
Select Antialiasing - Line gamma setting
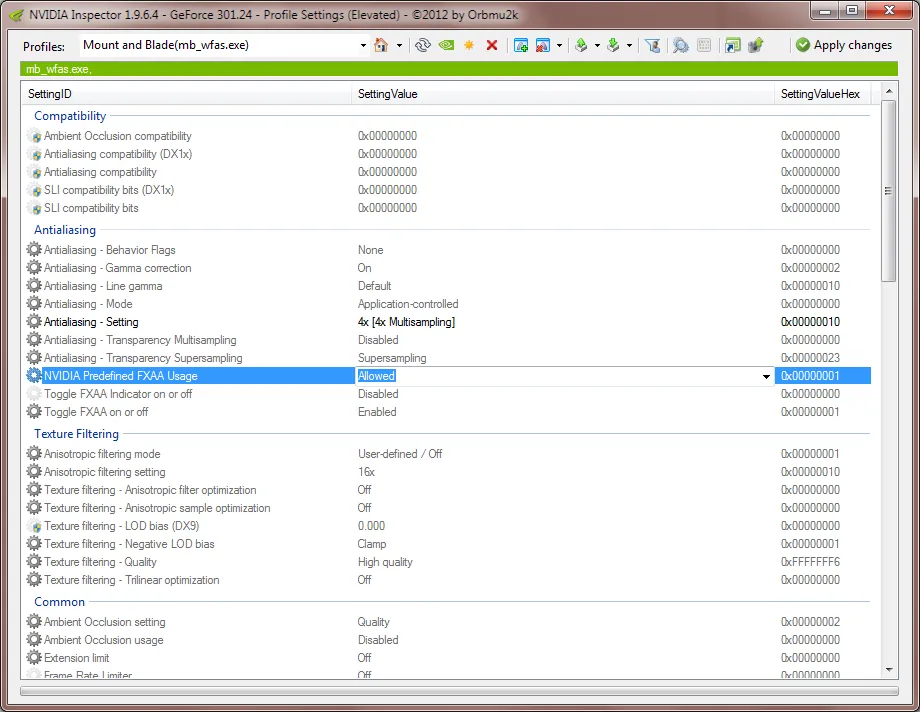click(x=448, y=286)
